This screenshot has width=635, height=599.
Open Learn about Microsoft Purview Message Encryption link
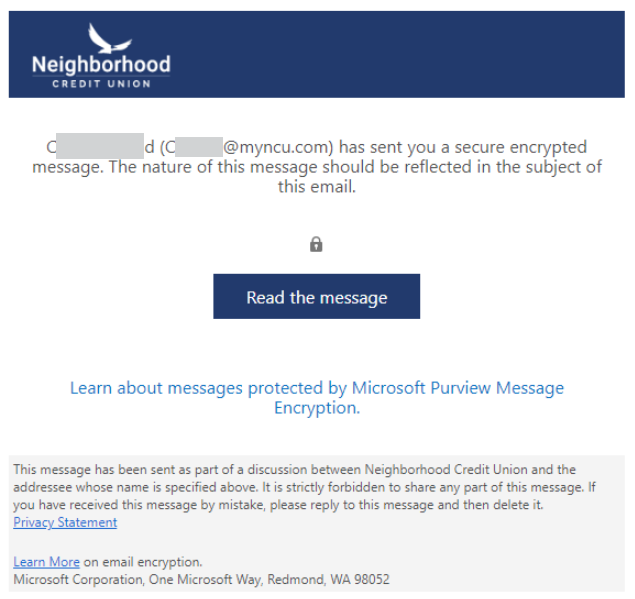317,397
